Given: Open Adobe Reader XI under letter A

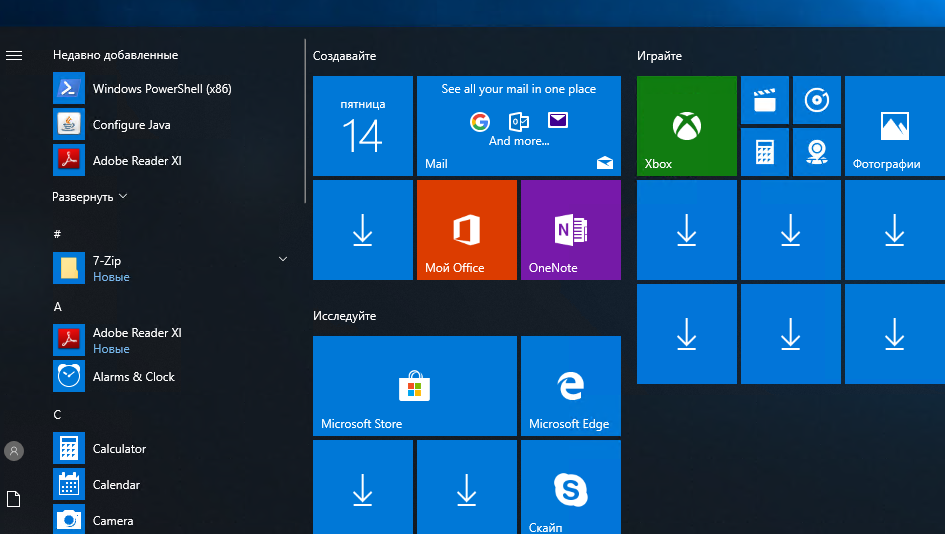Looking at the screenshot, I should pos(172,340).
